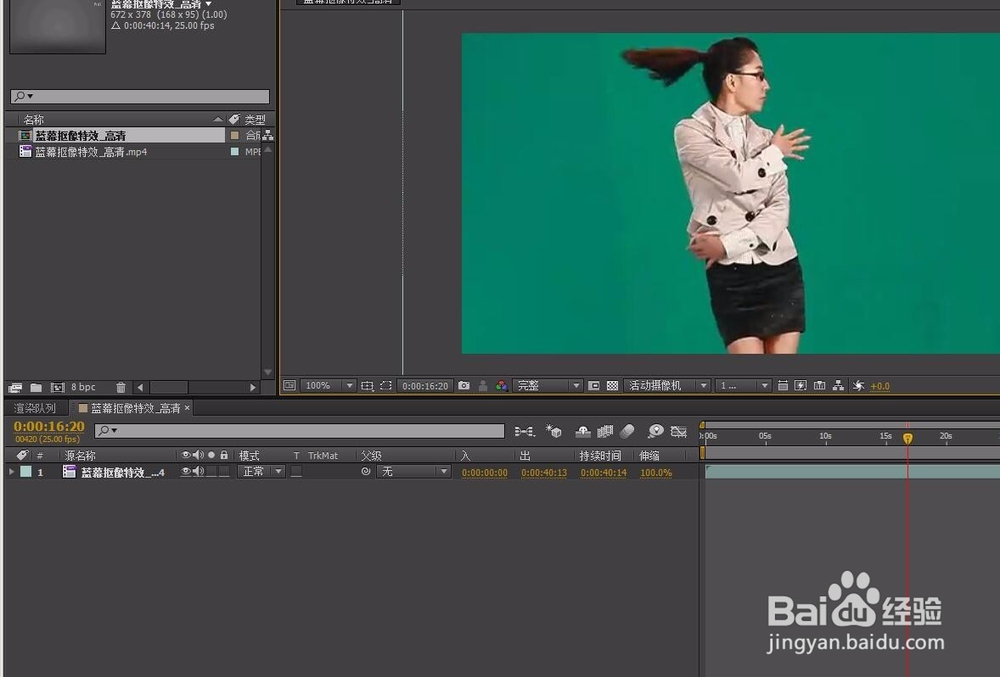Click the timeline timecode 0:00:16:20
This screenshot has height=677, width=1000.
click(x=49, y=426)
